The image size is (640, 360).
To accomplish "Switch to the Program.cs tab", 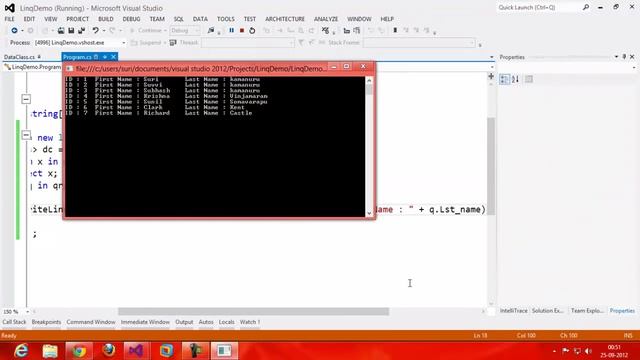I will click(x=77, y=57).
